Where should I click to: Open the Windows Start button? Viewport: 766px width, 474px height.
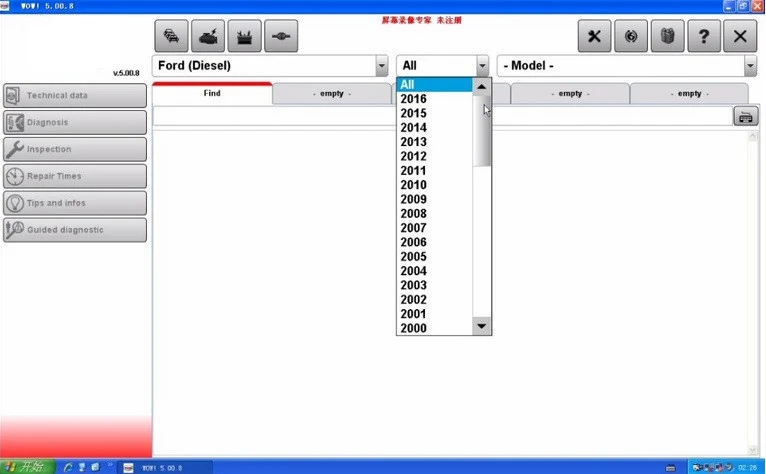[x=28, y=467]
